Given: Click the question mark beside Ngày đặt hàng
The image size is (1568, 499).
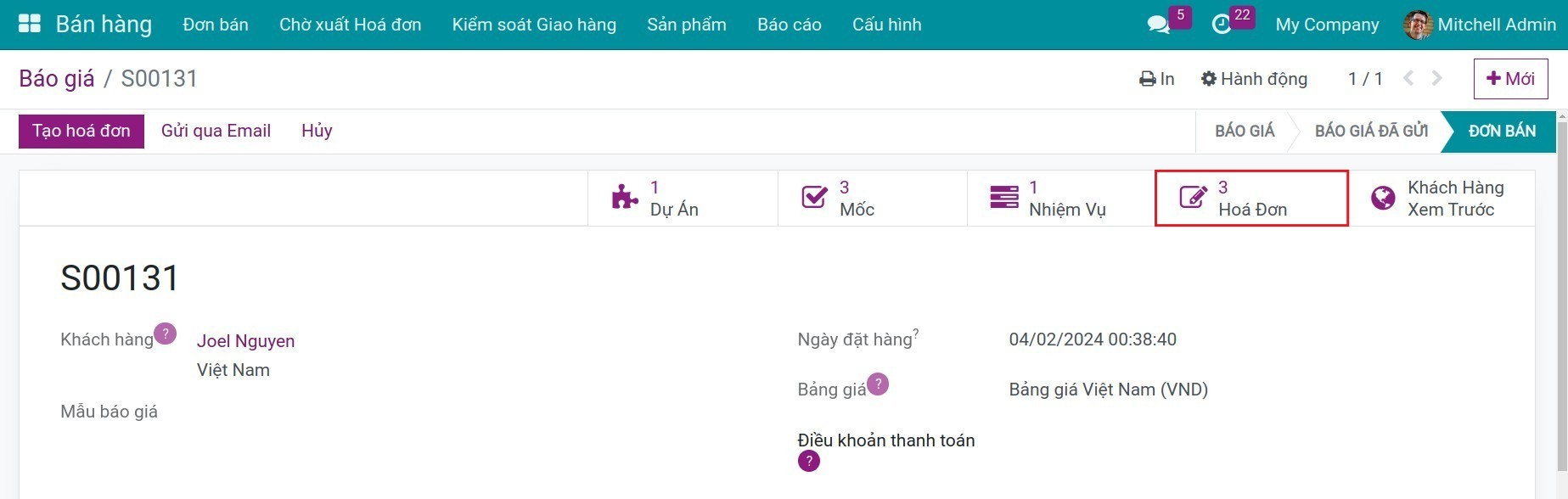Looking at the screenshot, I should (x=916, y=334).
